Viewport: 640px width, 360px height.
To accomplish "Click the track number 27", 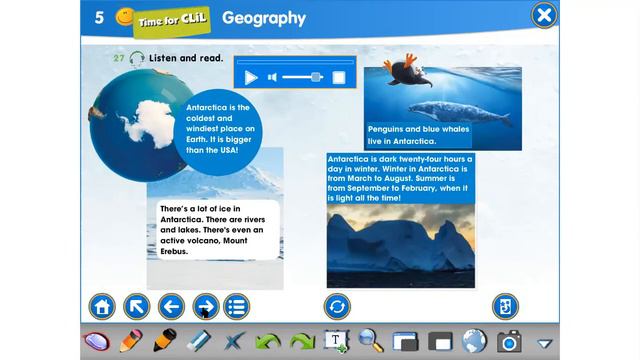I will tap(119, 58).
